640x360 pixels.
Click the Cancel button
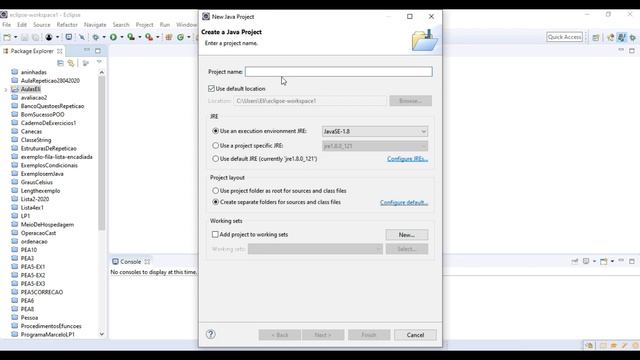pos(415,335)
